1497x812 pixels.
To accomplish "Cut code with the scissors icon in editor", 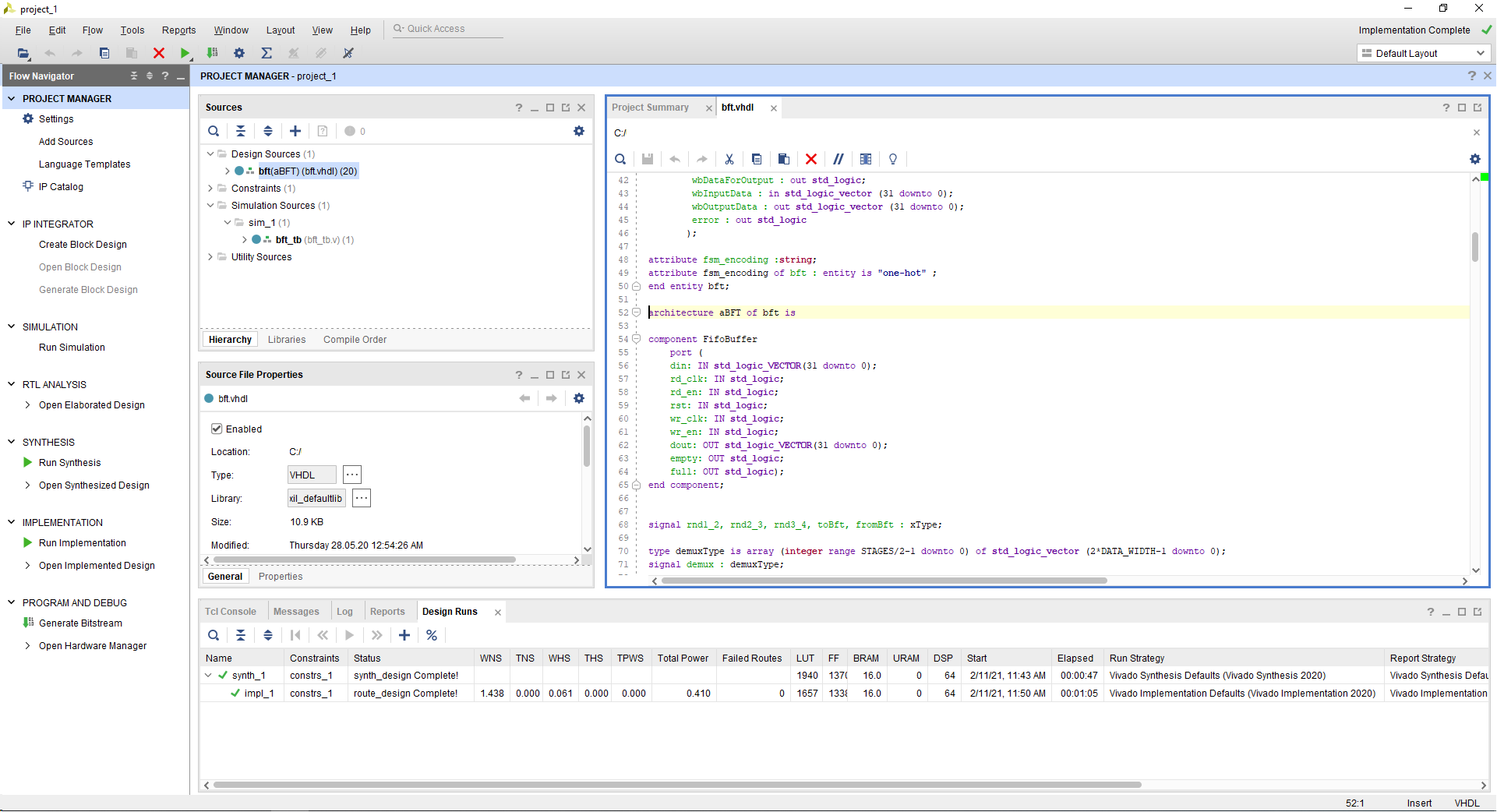I will 729,159.
